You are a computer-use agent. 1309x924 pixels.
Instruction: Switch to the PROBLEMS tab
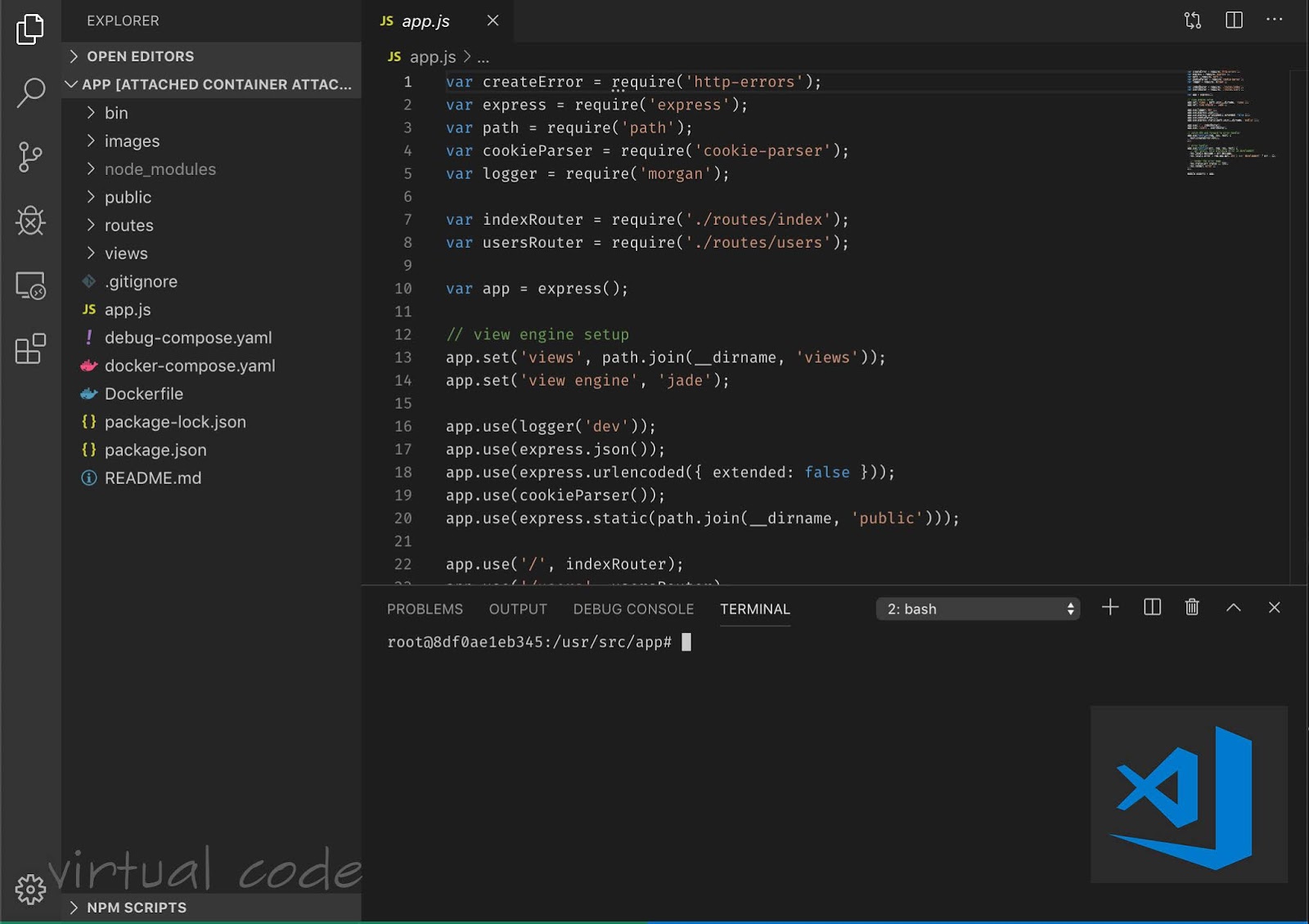coord(425,608)
